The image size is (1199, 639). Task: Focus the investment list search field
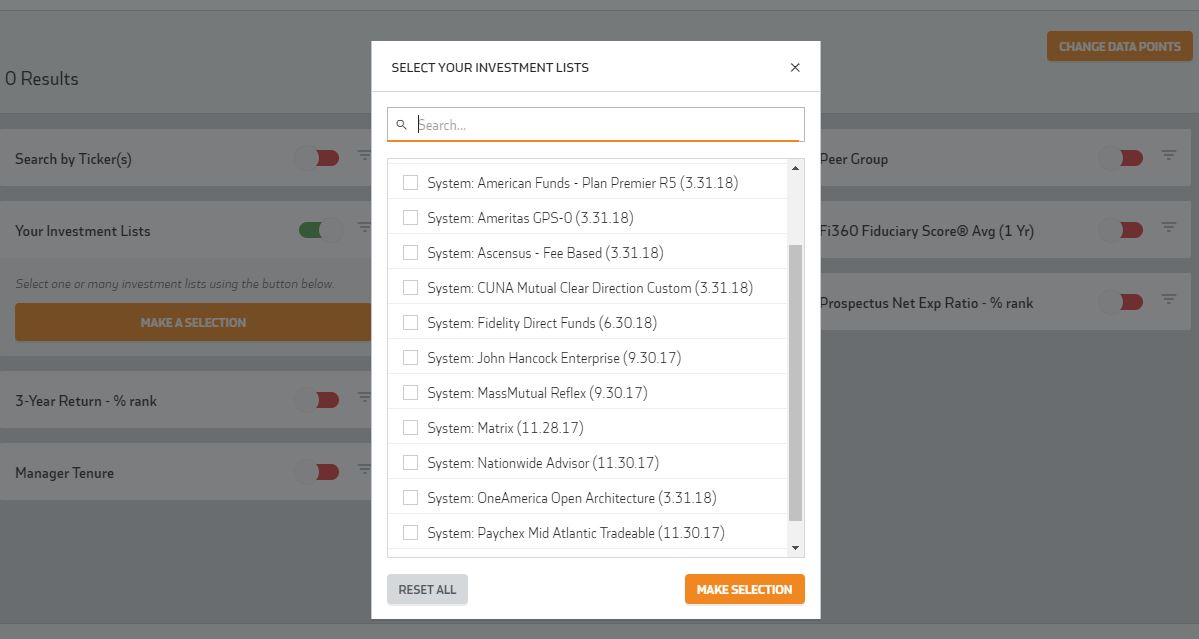(607, 125)
